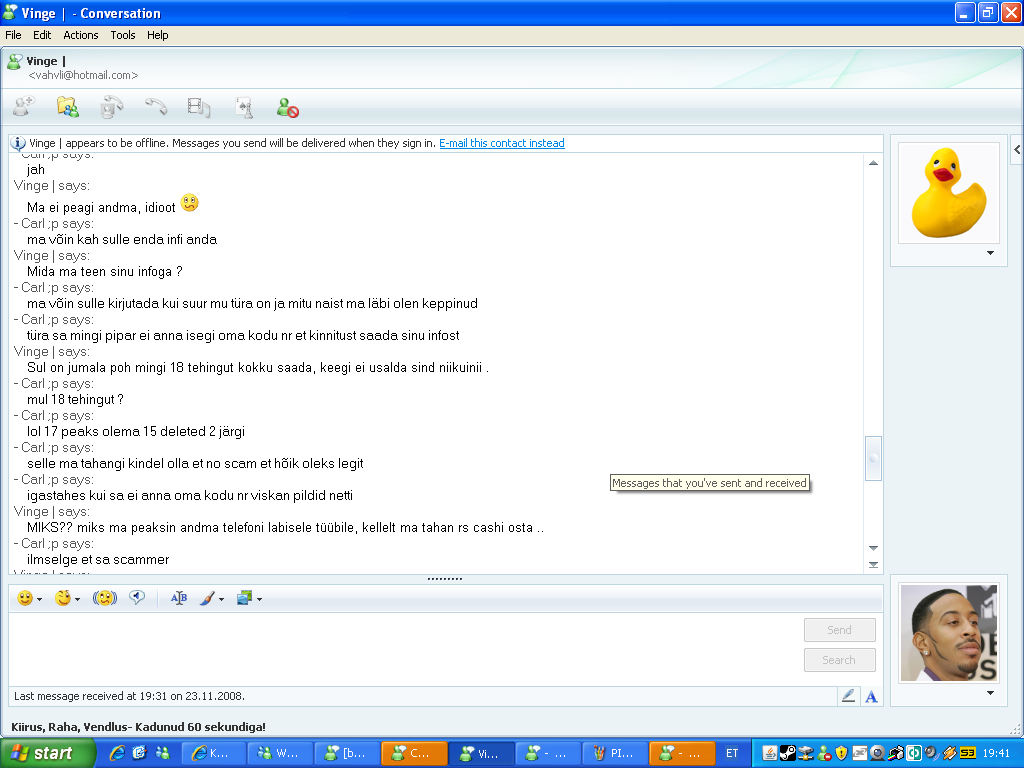The image size is (1024, 768).
Task: Click the voice clip speech bubble icon
Action: point(137,598)
